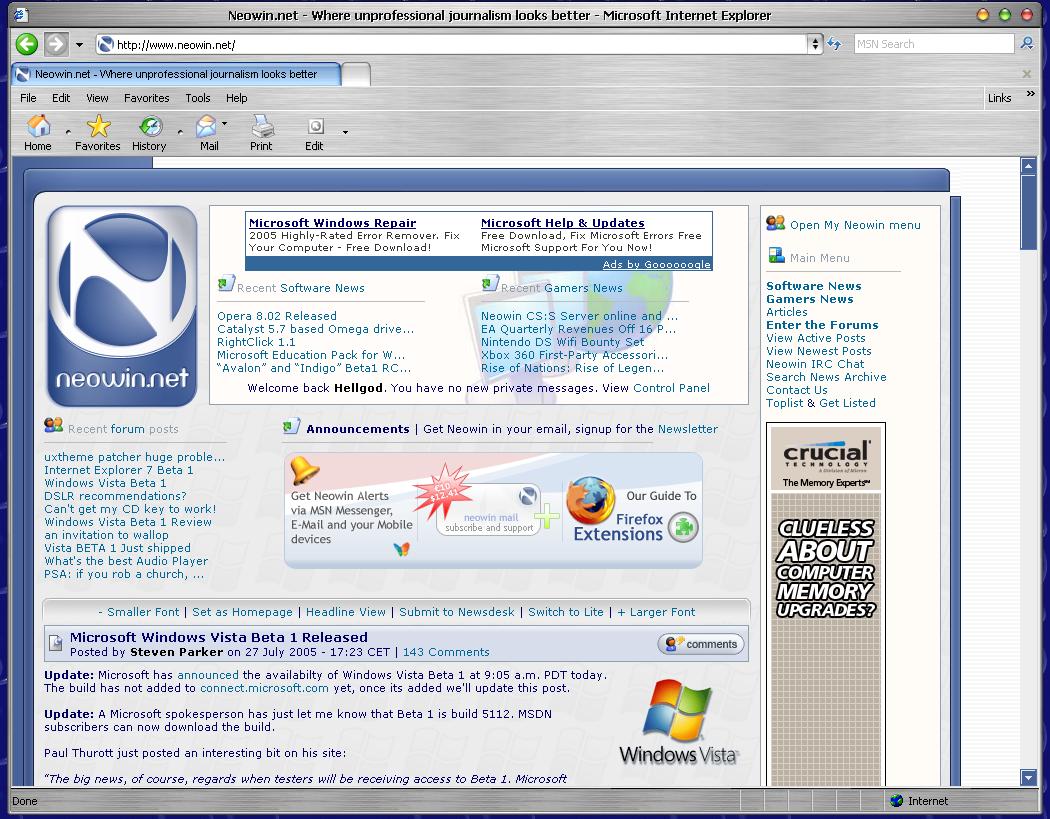Viewport: 1050px width, 819px height.
Task: Click the grey Forward arrow button
Action: (x=56, y=44)
